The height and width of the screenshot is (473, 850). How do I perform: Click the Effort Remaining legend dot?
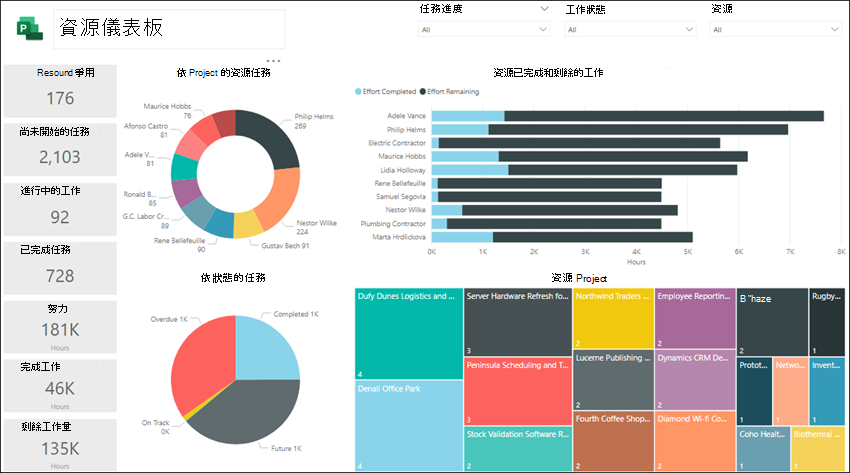[423, 92]
